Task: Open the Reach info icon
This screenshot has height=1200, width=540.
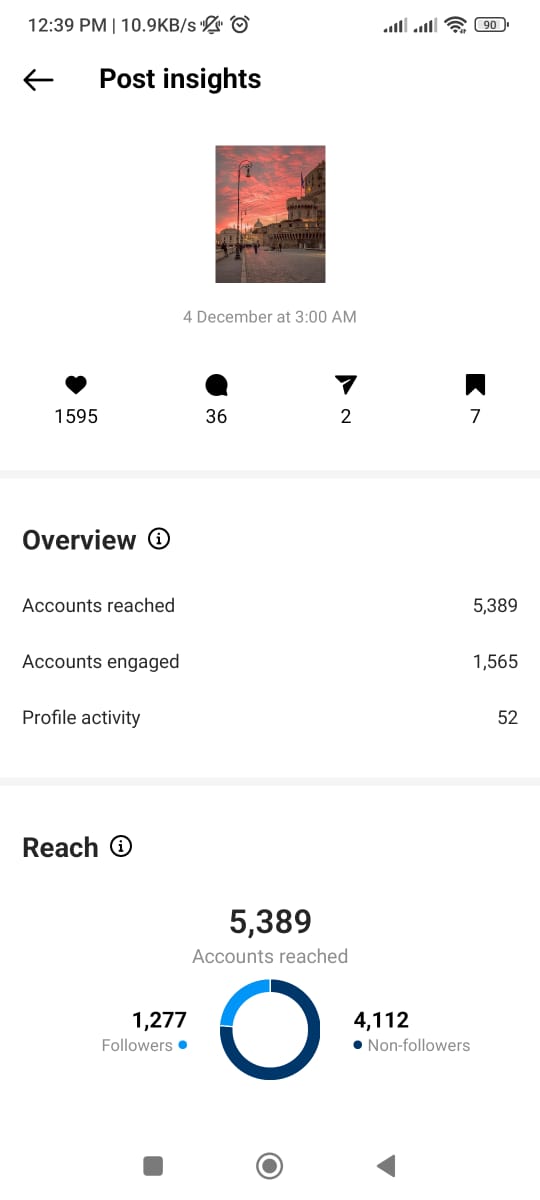Action: tap(121, 847)
